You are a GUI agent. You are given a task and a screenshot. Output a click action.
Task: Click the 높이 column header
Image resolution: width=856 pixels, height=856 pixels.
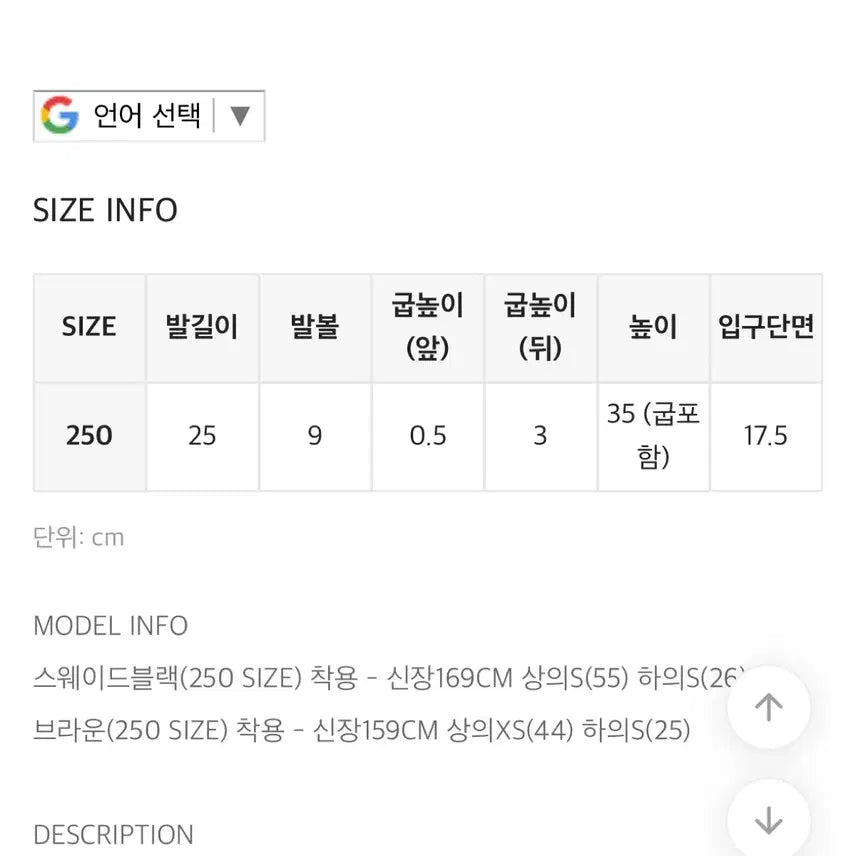pos(653,327)
